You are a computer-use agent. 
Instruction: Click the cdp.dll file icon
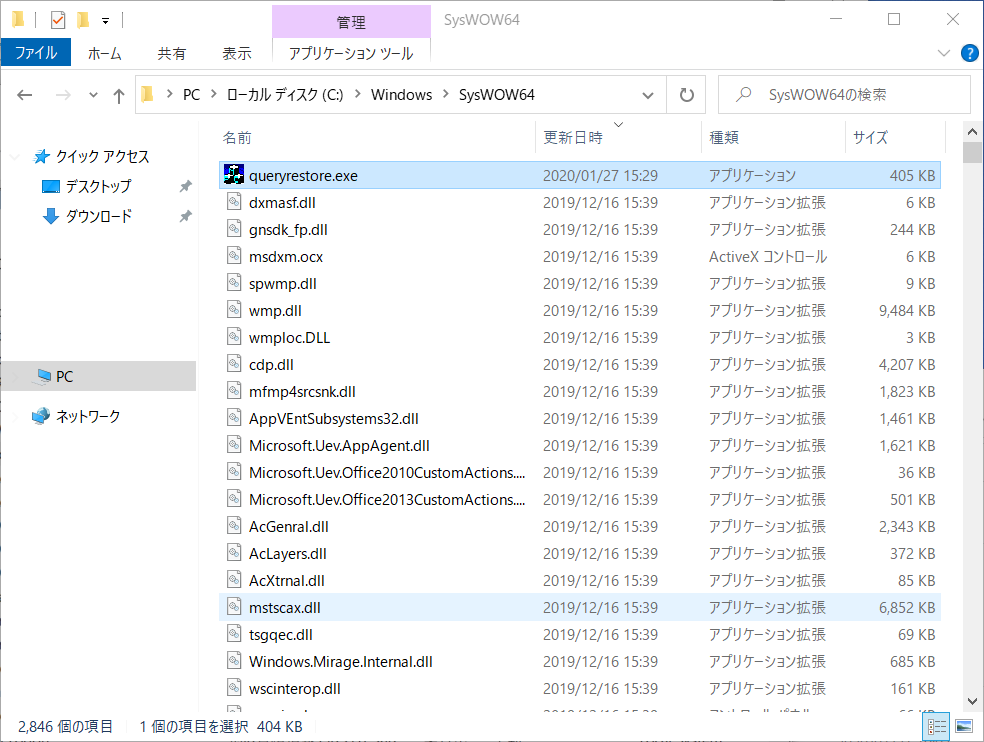tap(233, 364)
